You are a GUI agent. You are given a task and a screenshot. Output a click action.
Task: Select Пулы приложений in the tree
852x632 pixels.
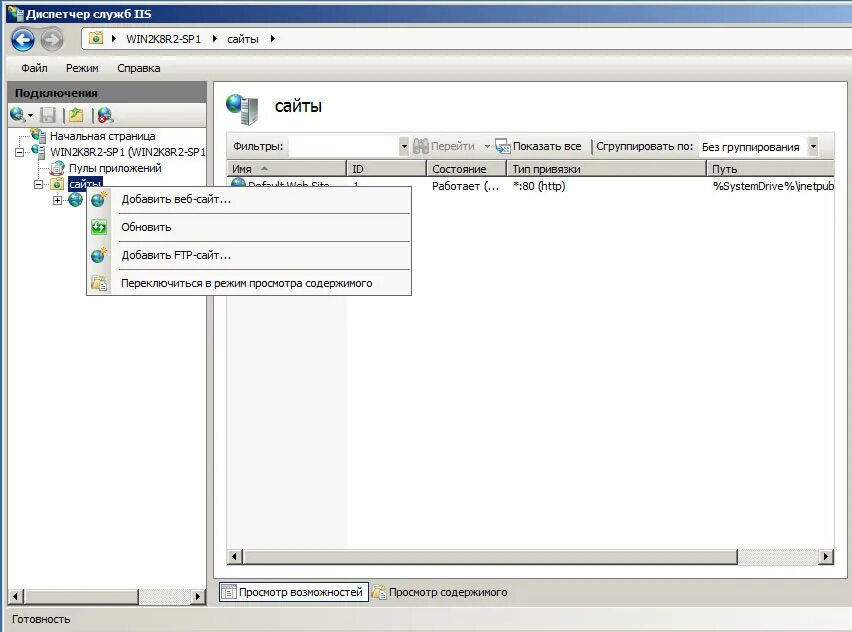(x=115, y=168)
